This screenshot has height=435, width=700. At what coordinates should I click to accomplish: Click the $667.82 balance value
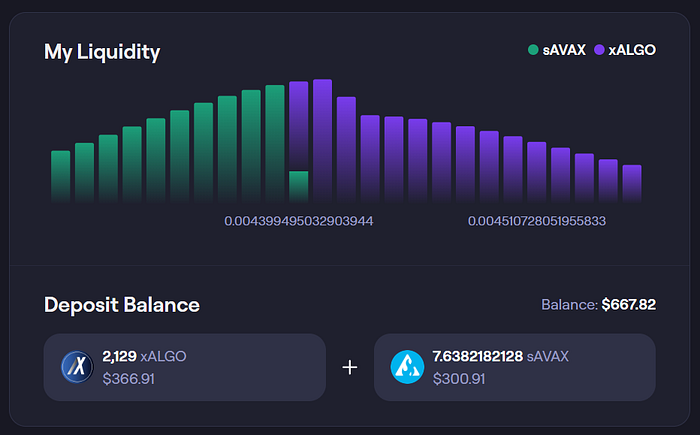click(x=629, y=305)
